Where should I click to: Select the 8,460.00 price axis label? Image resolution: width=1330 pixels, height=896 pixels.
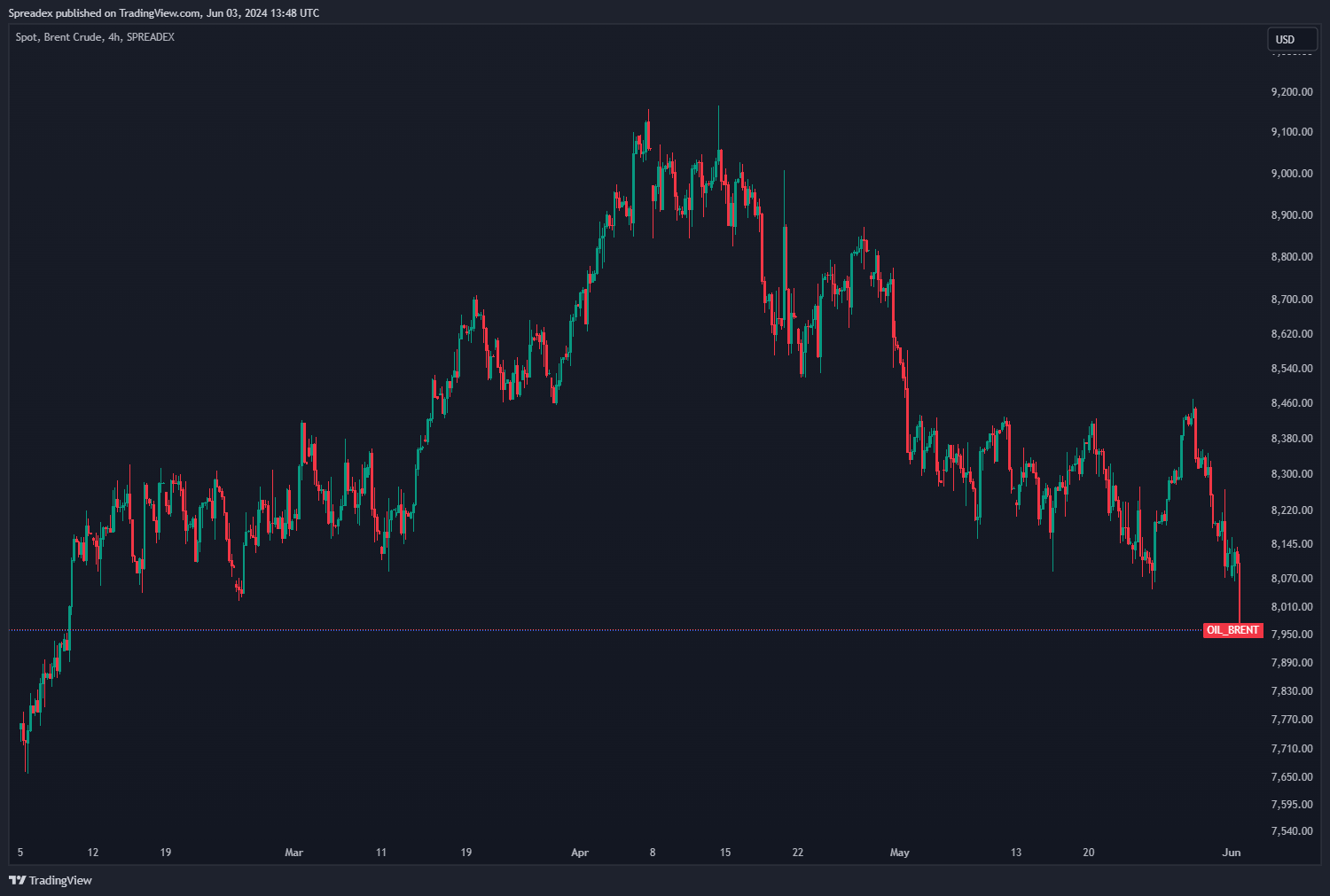coord(1292,403)
